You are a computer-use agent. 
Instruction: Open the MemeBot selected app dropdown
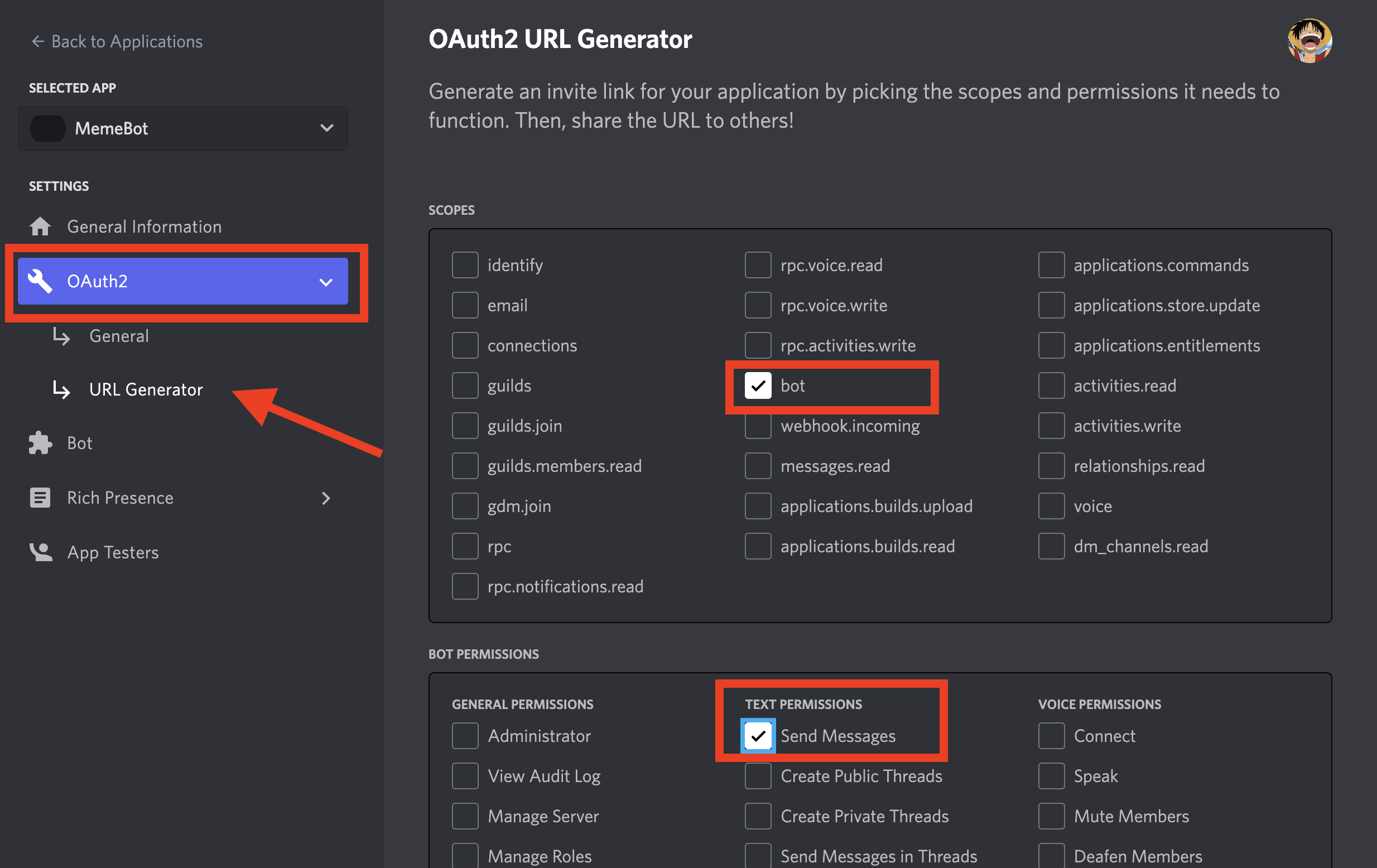tap(326, 128)
